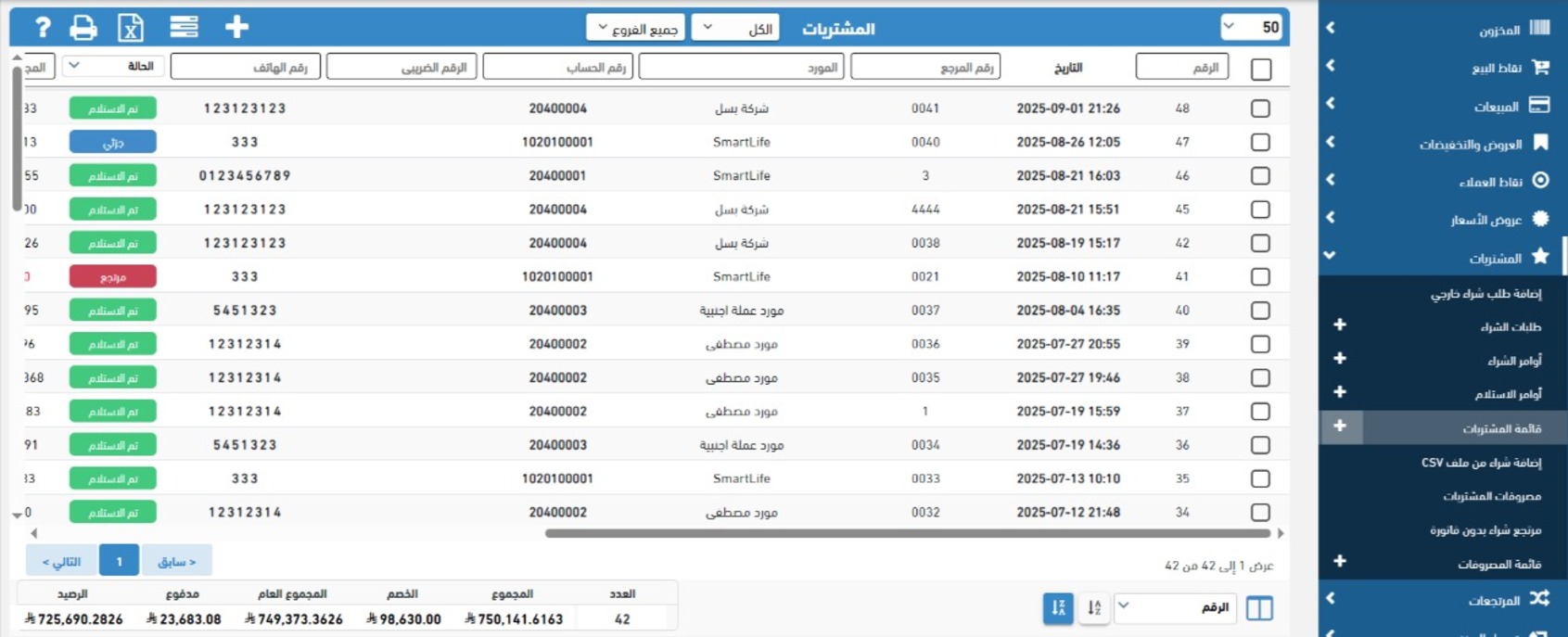1568x637 pixels.
Task: Select مصروفات المشتريات in the sidebar
Action: pyautogui.click(x=1491, y=496)
